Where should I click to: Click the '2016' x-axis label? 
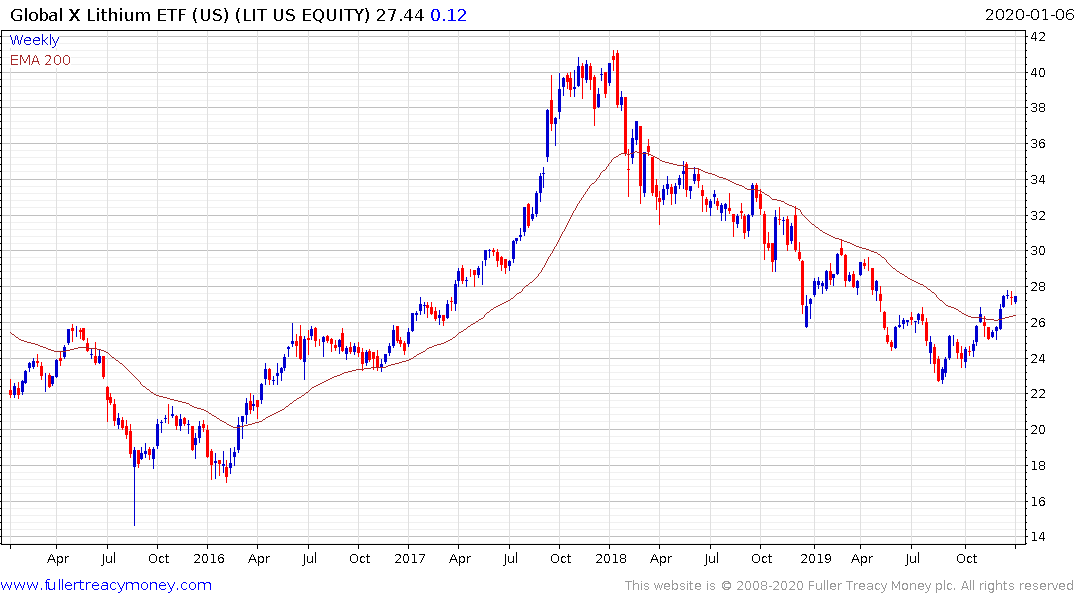click(x=209, y=558)
